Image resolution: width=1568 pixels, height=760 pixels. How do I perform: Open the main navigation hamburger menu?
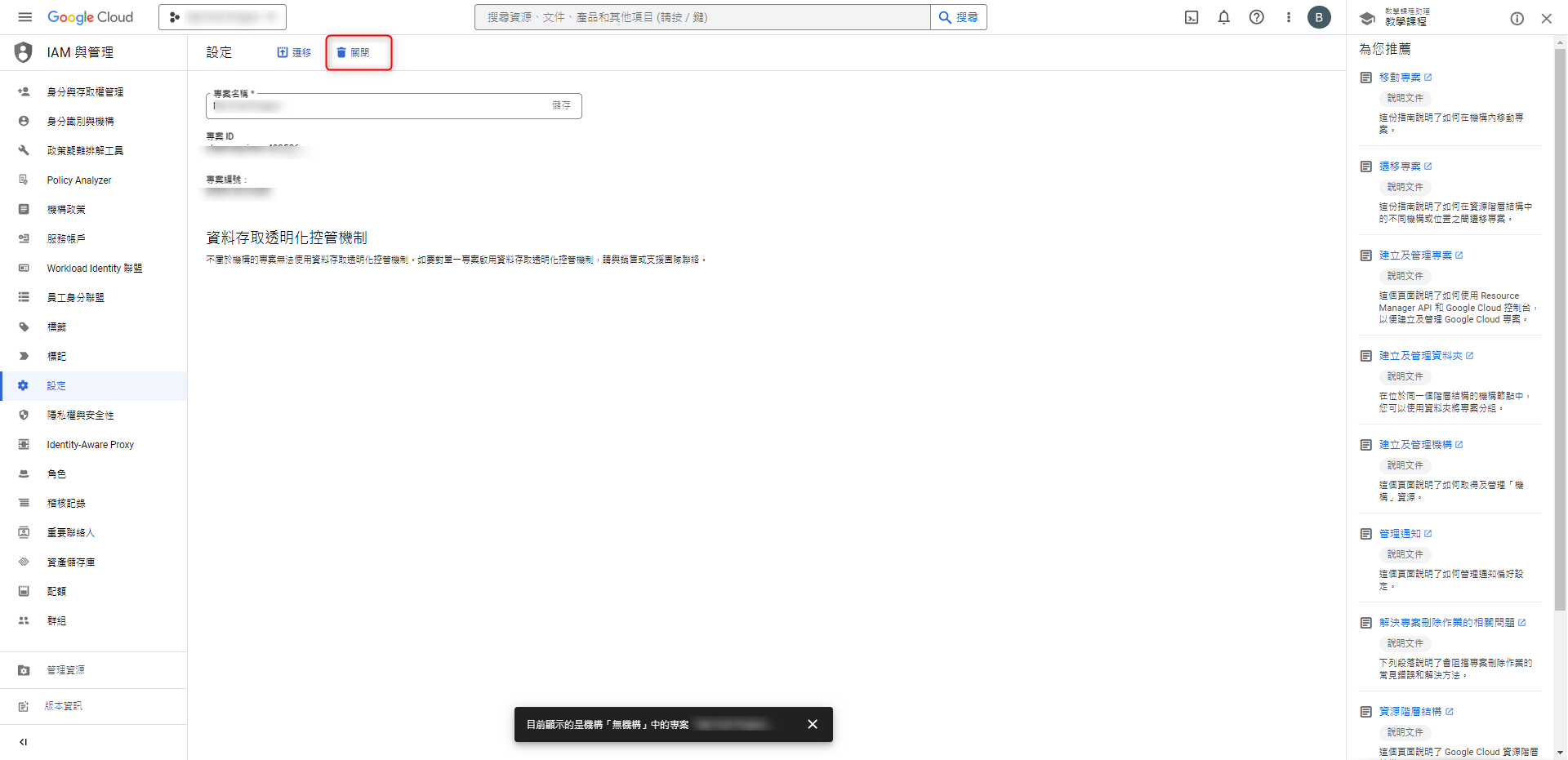[24, 17]
